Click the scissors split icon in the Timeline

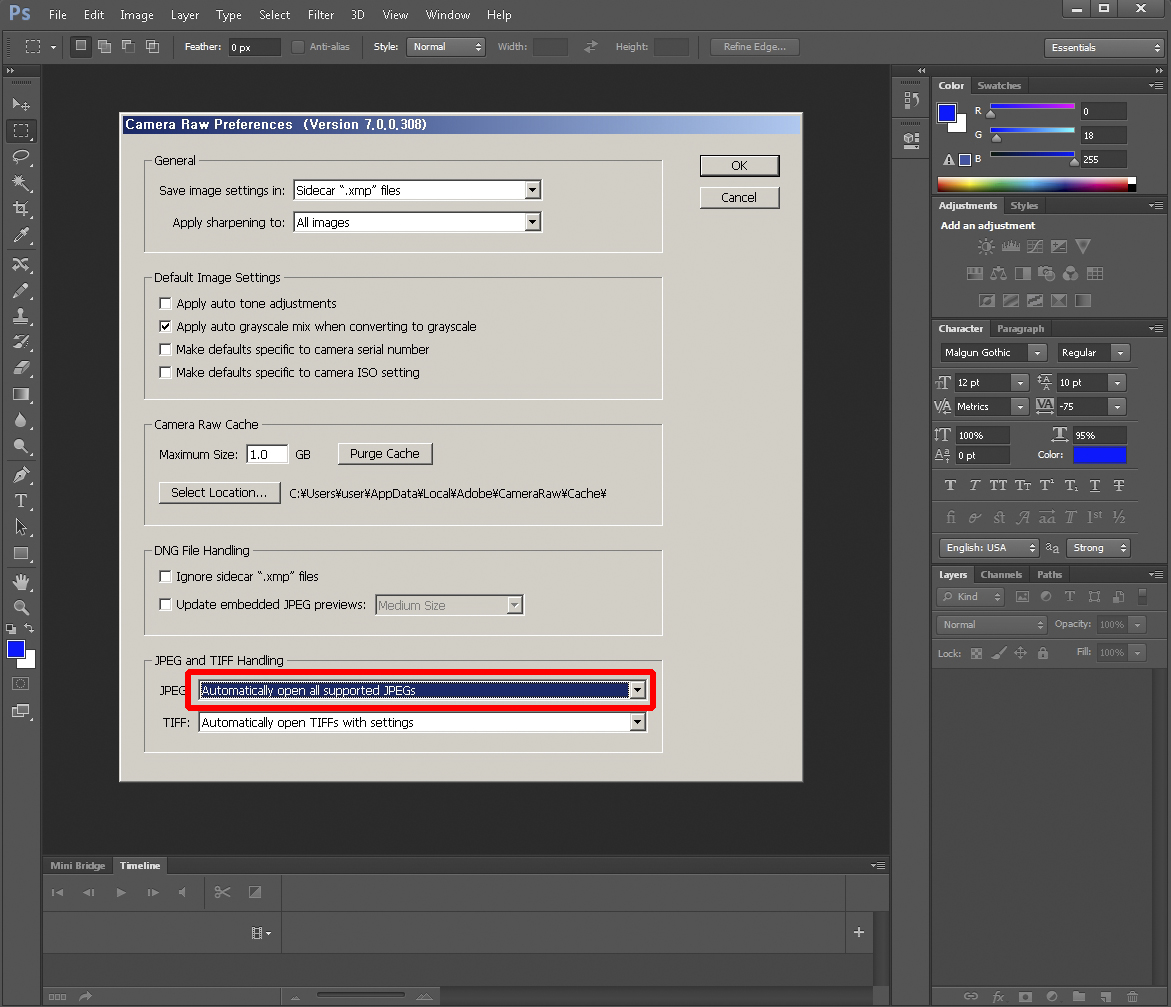click(x=223, y=892)
